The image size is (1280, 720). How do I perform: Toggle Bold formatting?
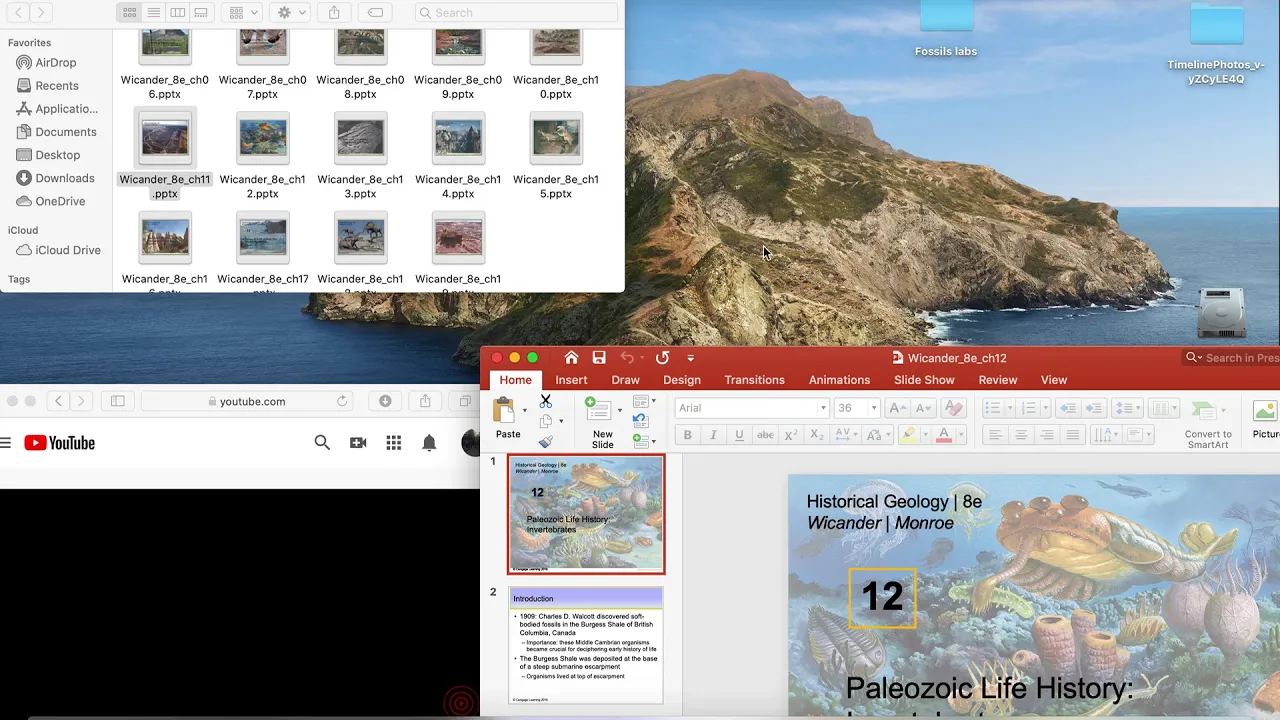[687, 435]
